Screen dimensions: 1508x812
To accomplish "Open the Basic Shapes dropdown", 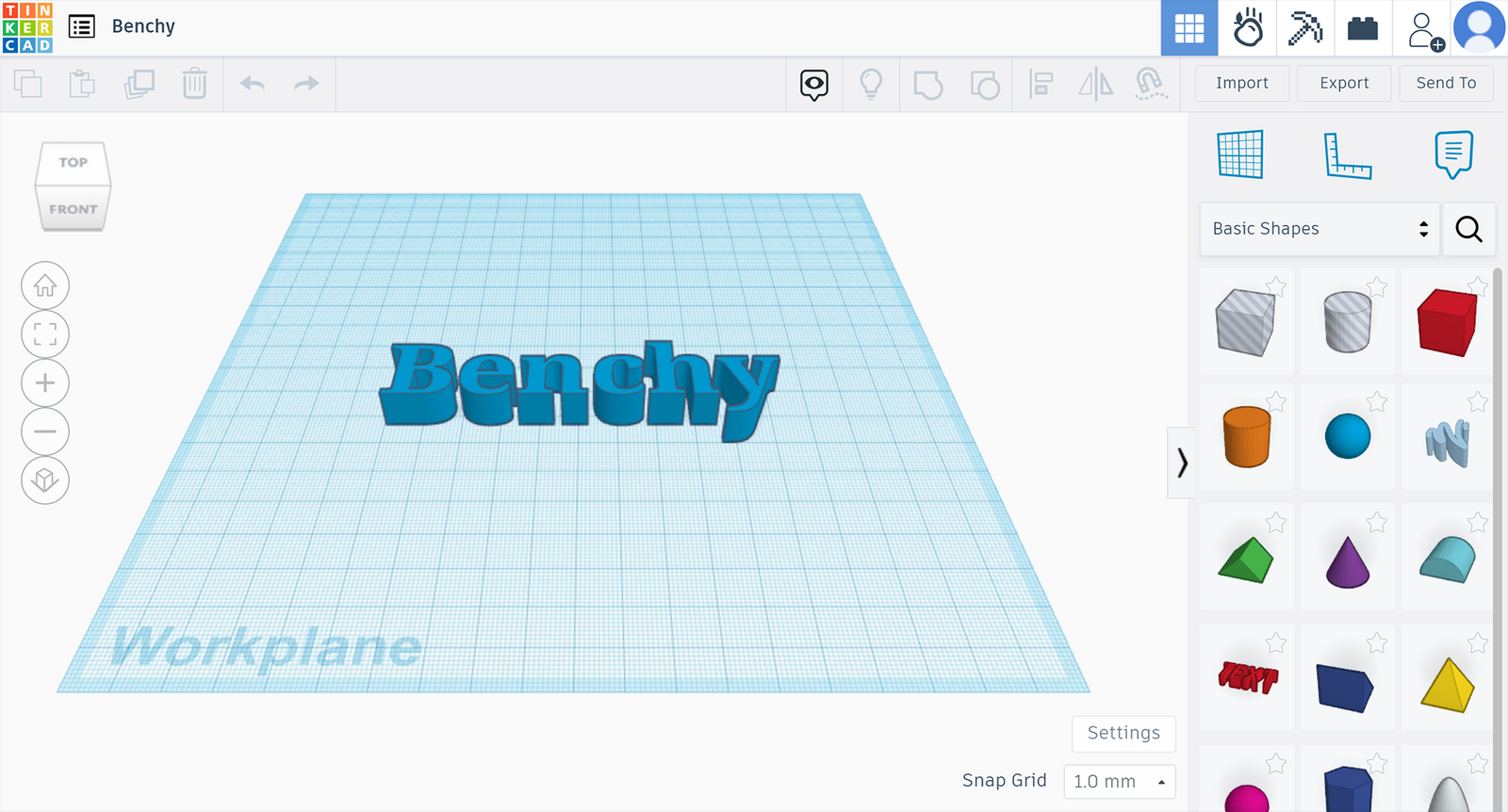I will click(x=1319, y=229).
